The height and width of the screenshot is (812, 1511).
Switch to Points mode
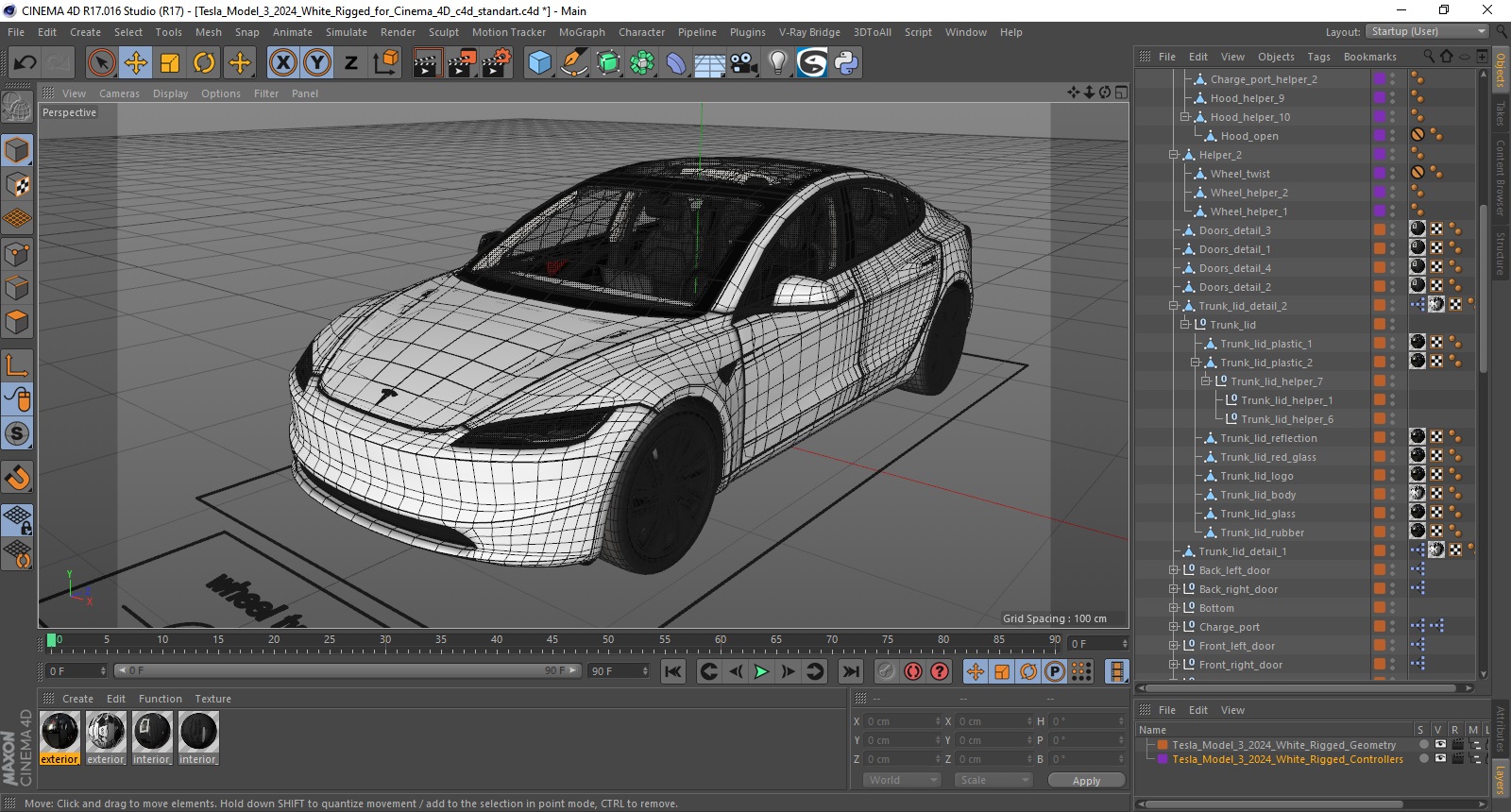(x=17, y=254)
